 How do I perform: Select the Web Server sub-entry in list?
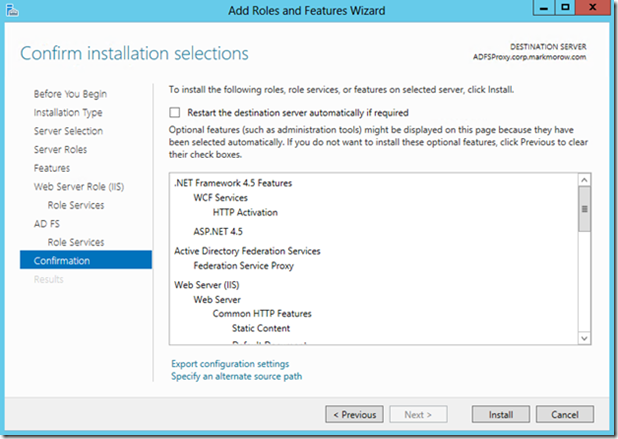click(217, 300)
